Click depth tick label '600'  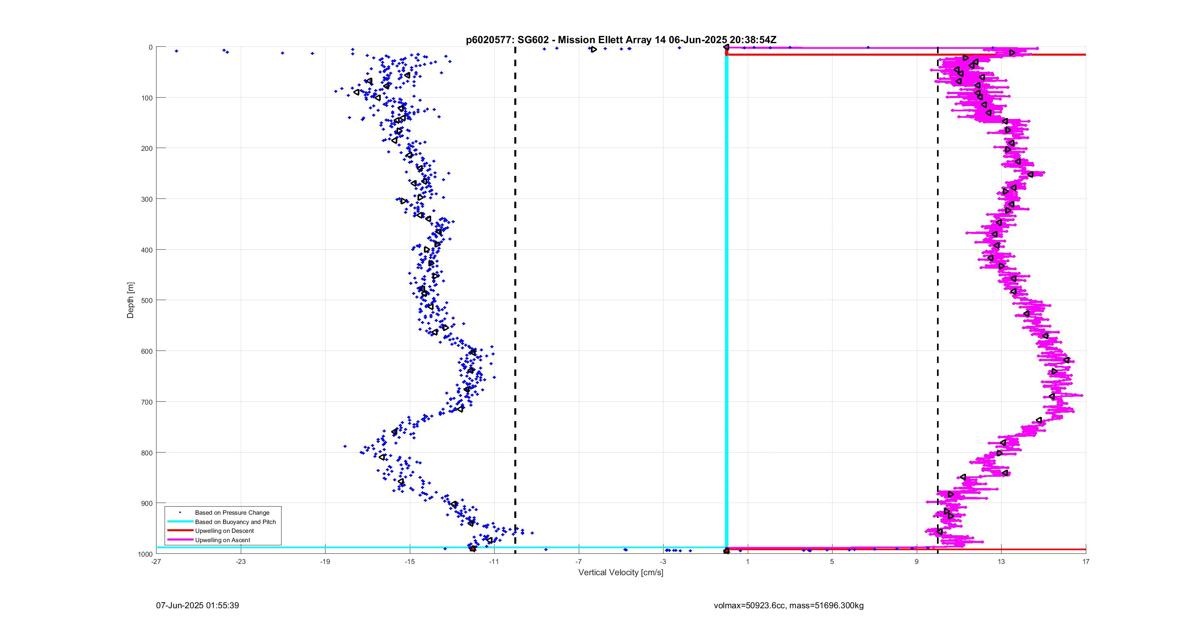(146, 351)
